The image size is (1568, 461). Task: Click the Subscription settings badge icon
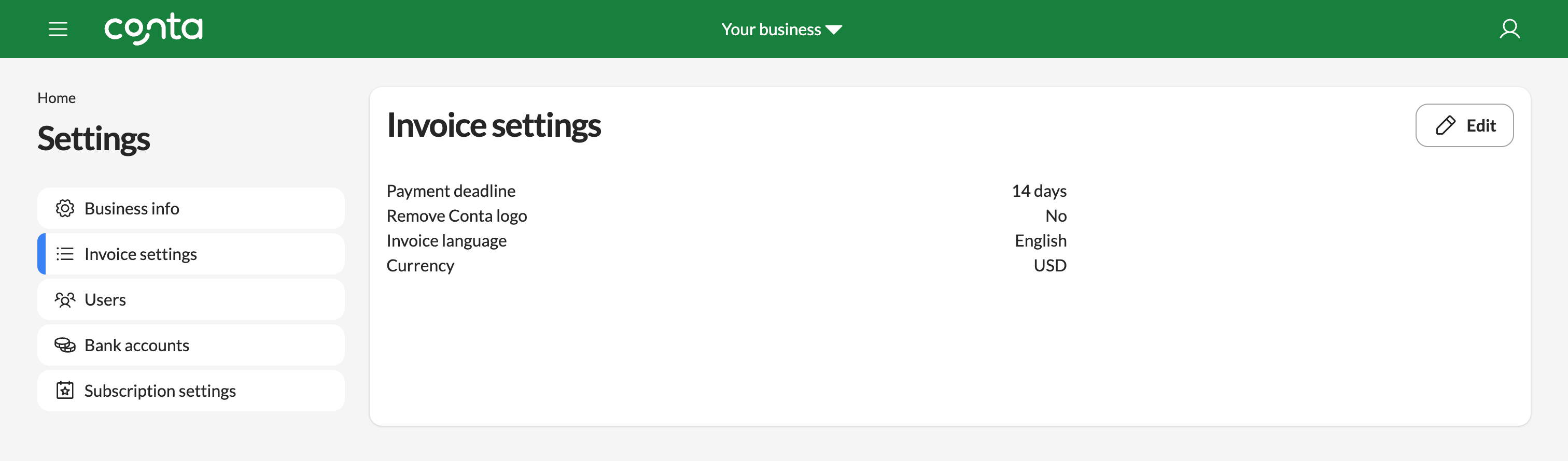click(65, 391)
